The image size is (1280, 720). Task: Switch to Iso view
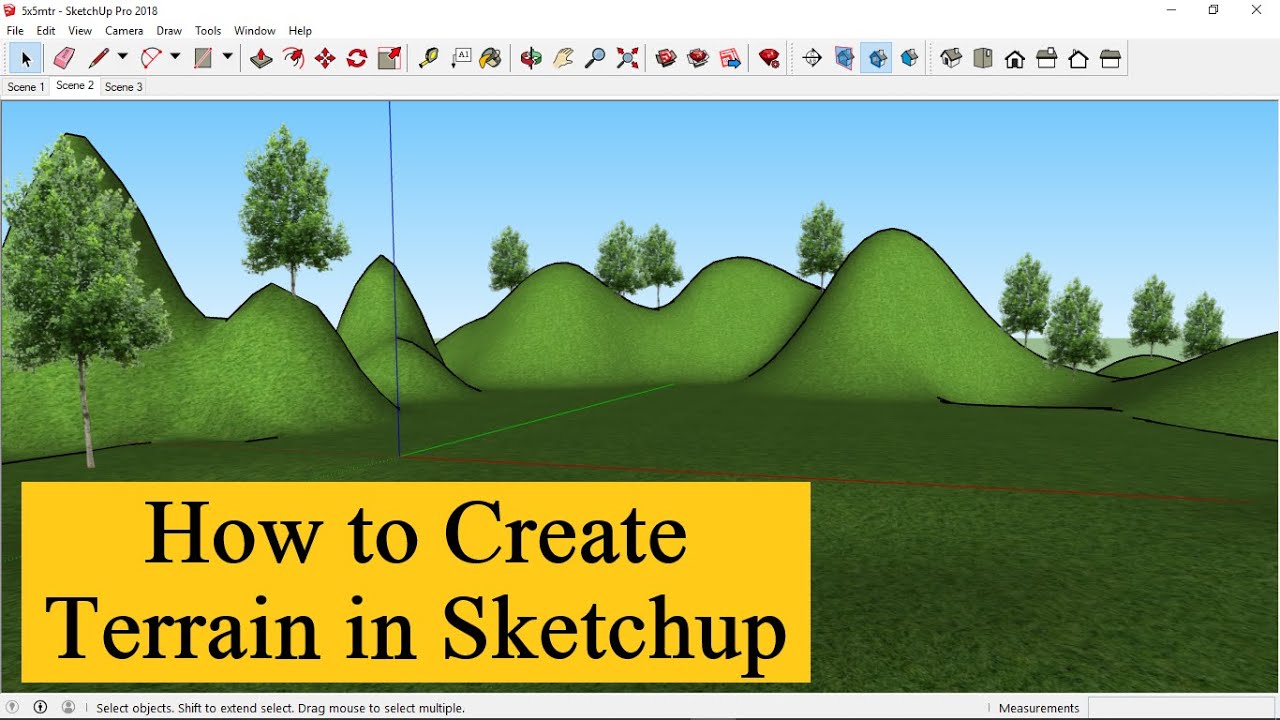[951, 59]
